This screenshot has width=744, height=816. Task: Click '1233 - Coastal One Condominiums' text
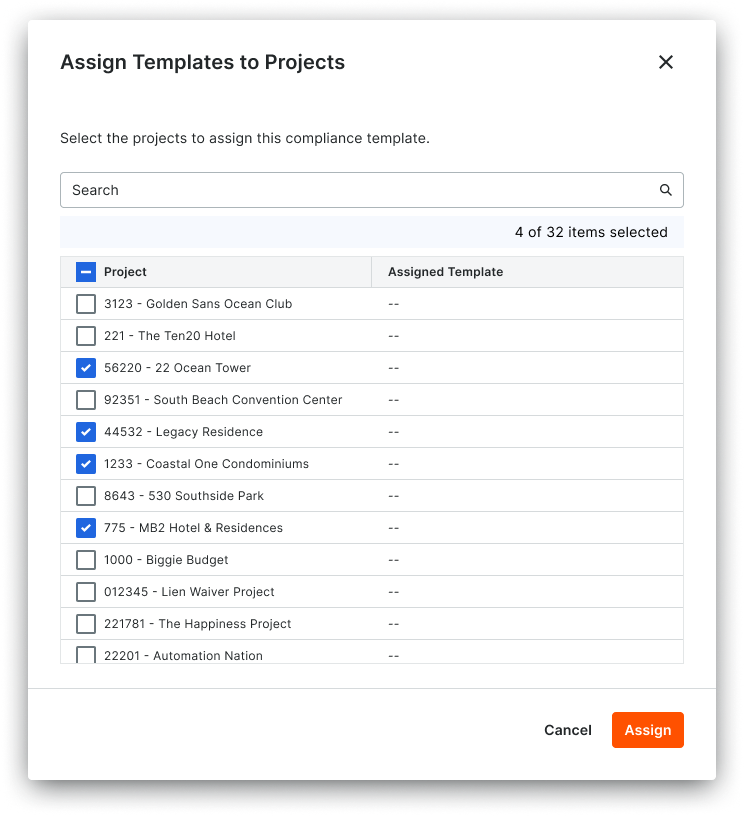pos(207,464)
